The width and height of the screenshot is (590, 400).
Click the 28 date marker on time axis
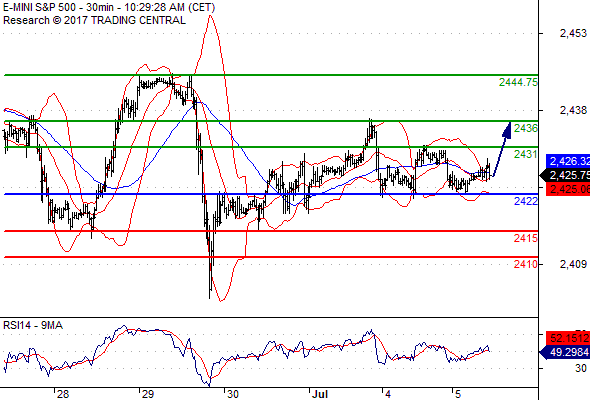(63, 394)
